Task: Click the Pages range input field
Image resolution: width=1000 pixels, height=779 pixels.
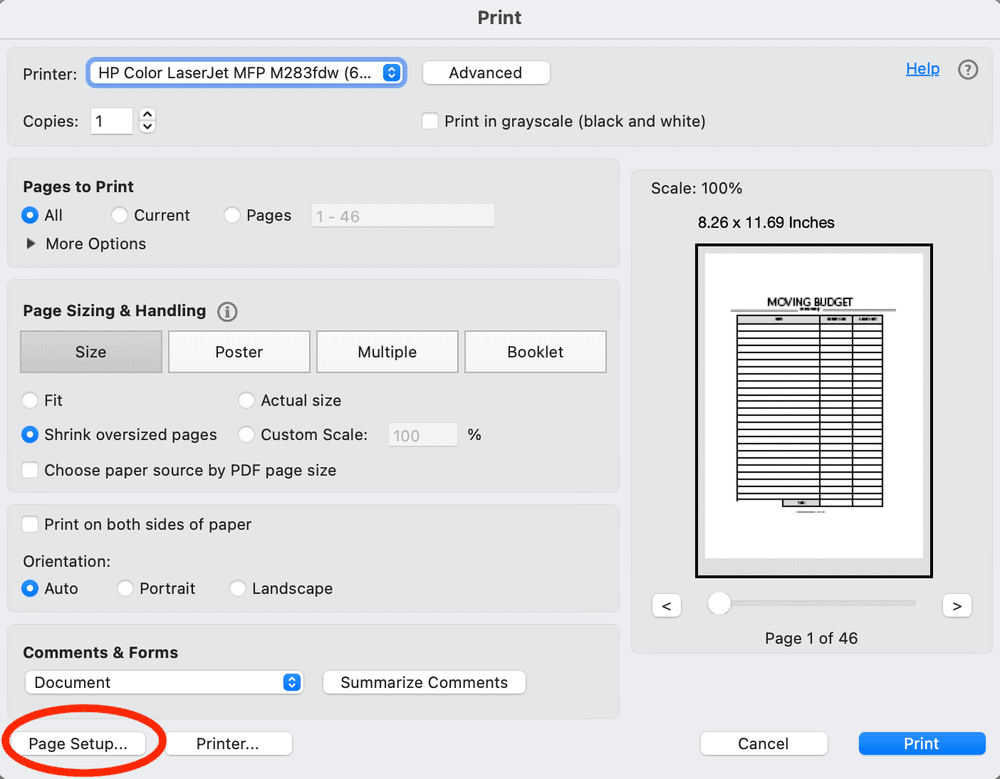Action: (x=402, y=215)
